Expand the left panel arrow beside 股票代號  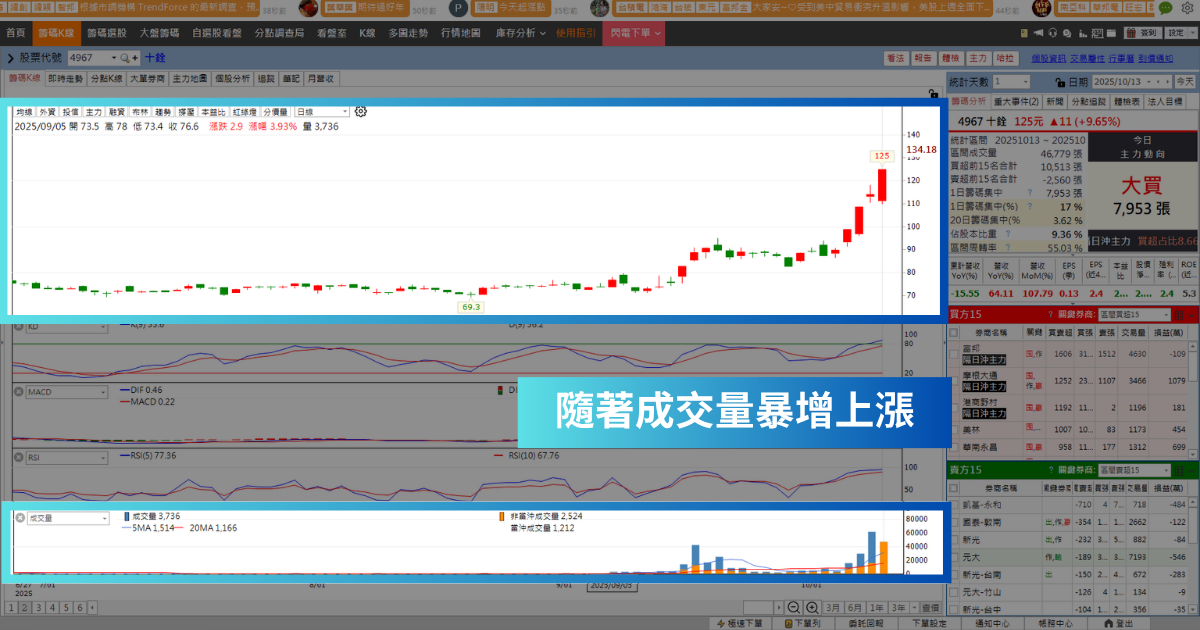click(x=10, y=58)
